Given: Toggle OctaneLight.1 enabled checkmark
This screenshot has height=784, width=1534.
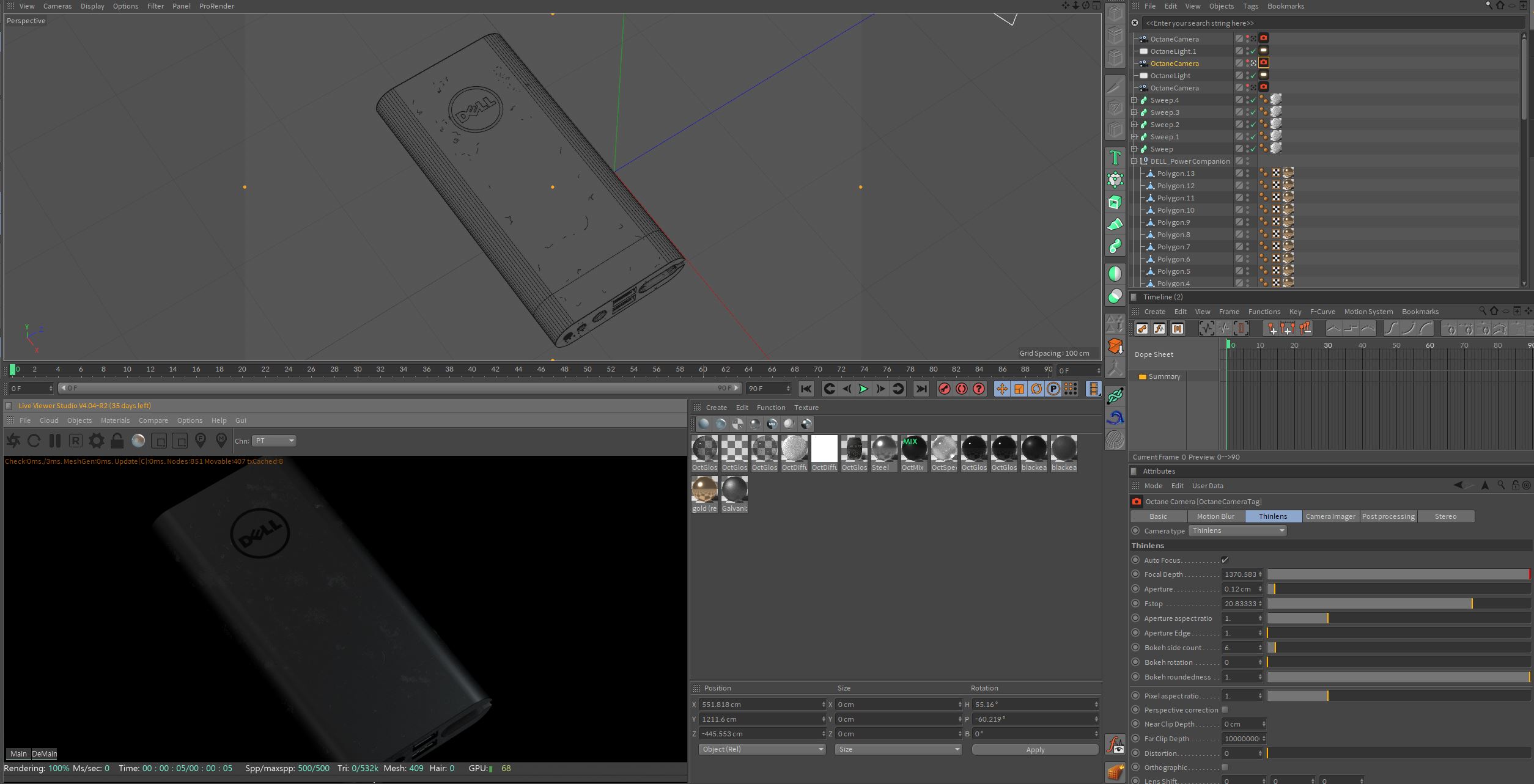Looking at the screenshot, I should coord(1253,51).
